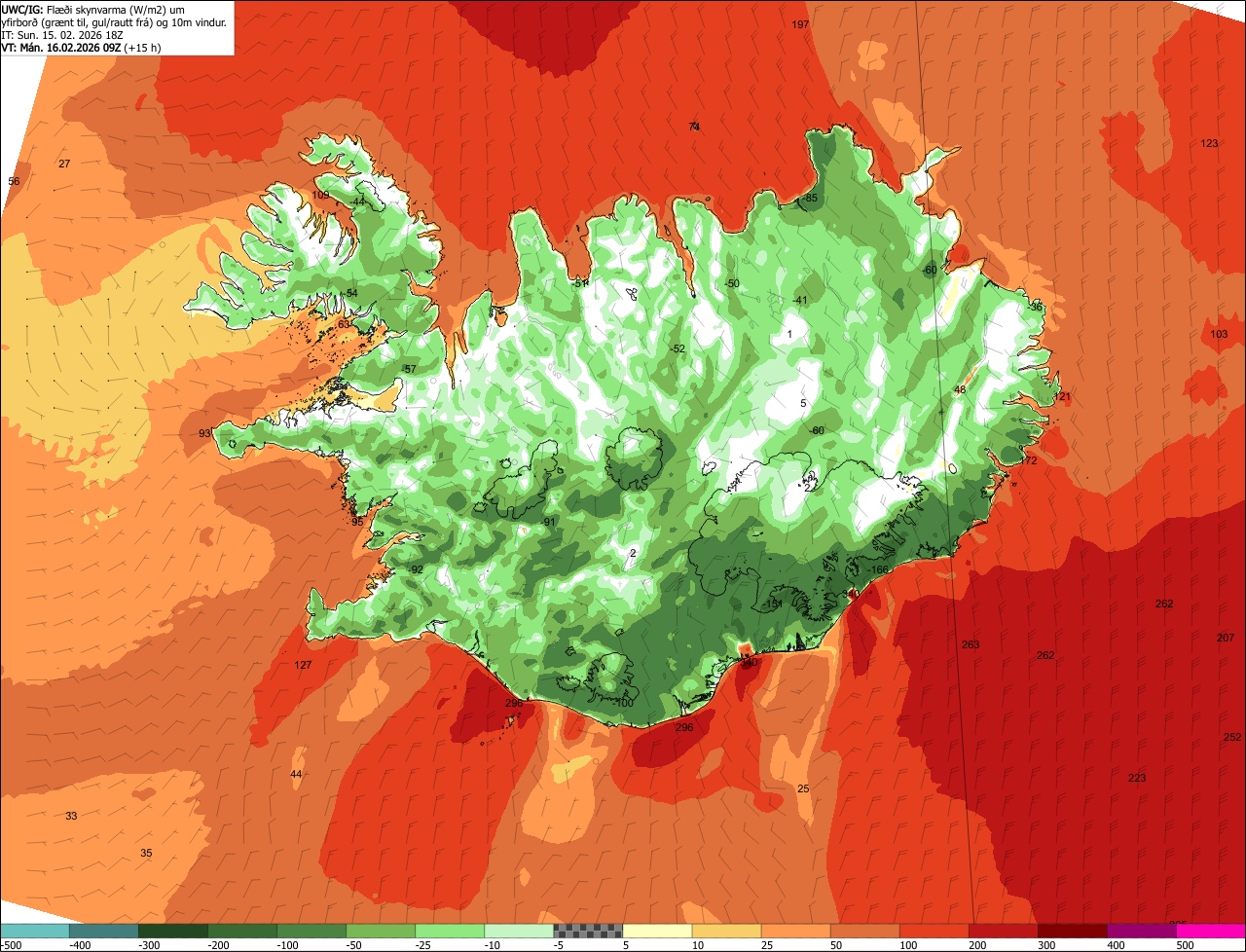
Task: Click the 172 value on the east coast
Action: tap(1028, 460)
